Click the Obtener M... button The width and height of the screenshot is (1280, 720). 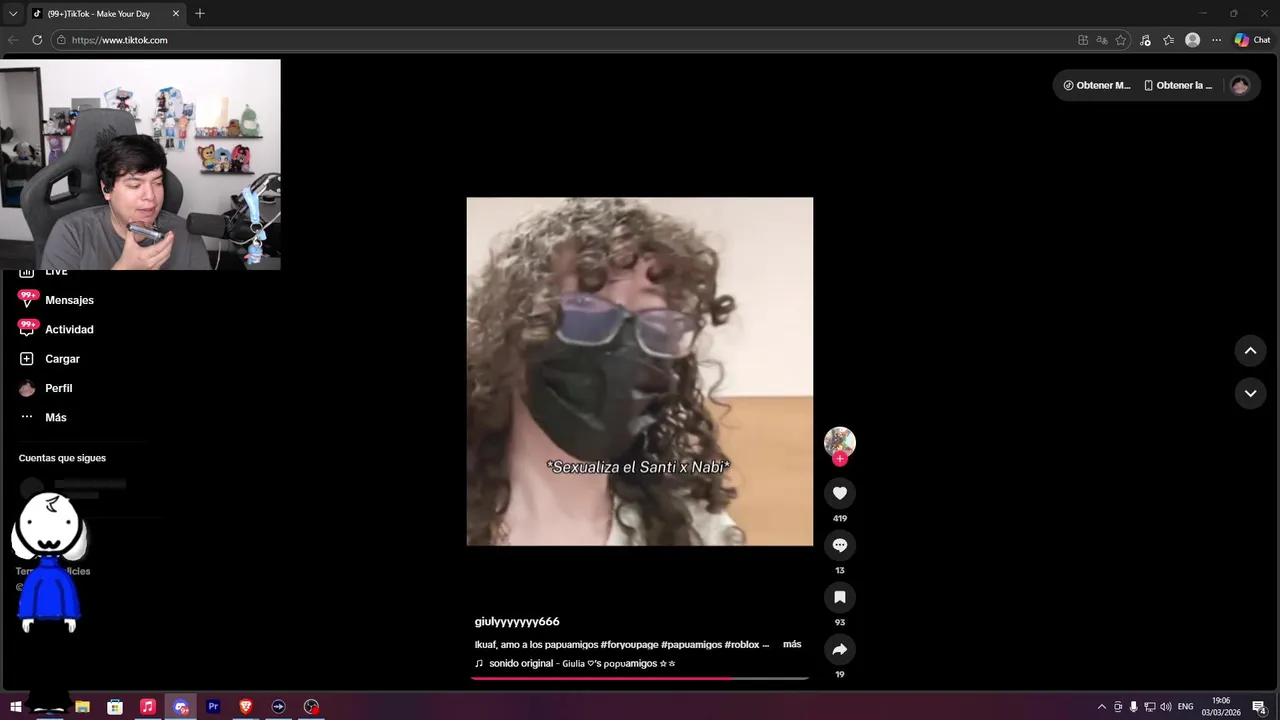(1097, 85)
